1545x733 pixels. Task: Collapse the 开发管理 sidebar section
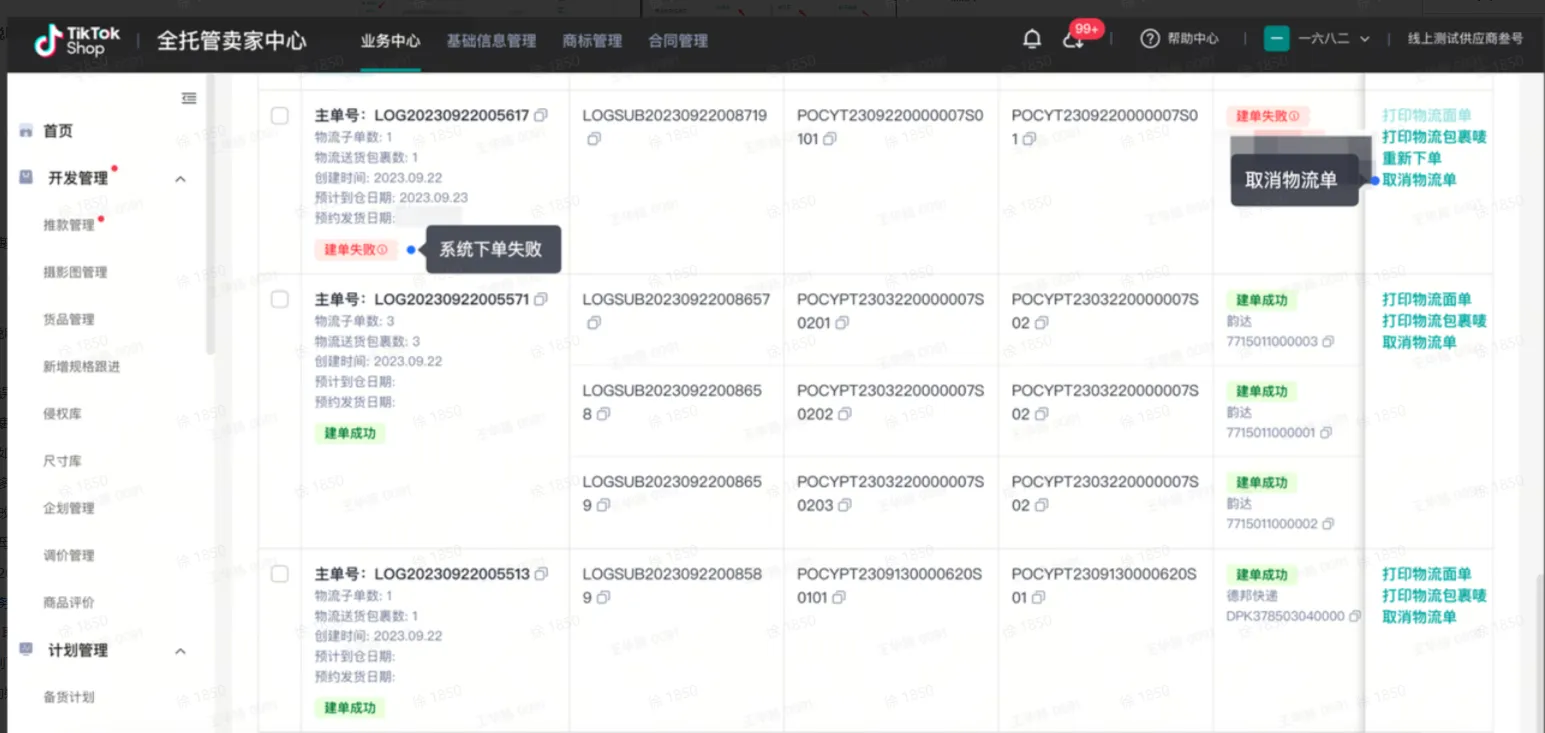tap(181, 179)
